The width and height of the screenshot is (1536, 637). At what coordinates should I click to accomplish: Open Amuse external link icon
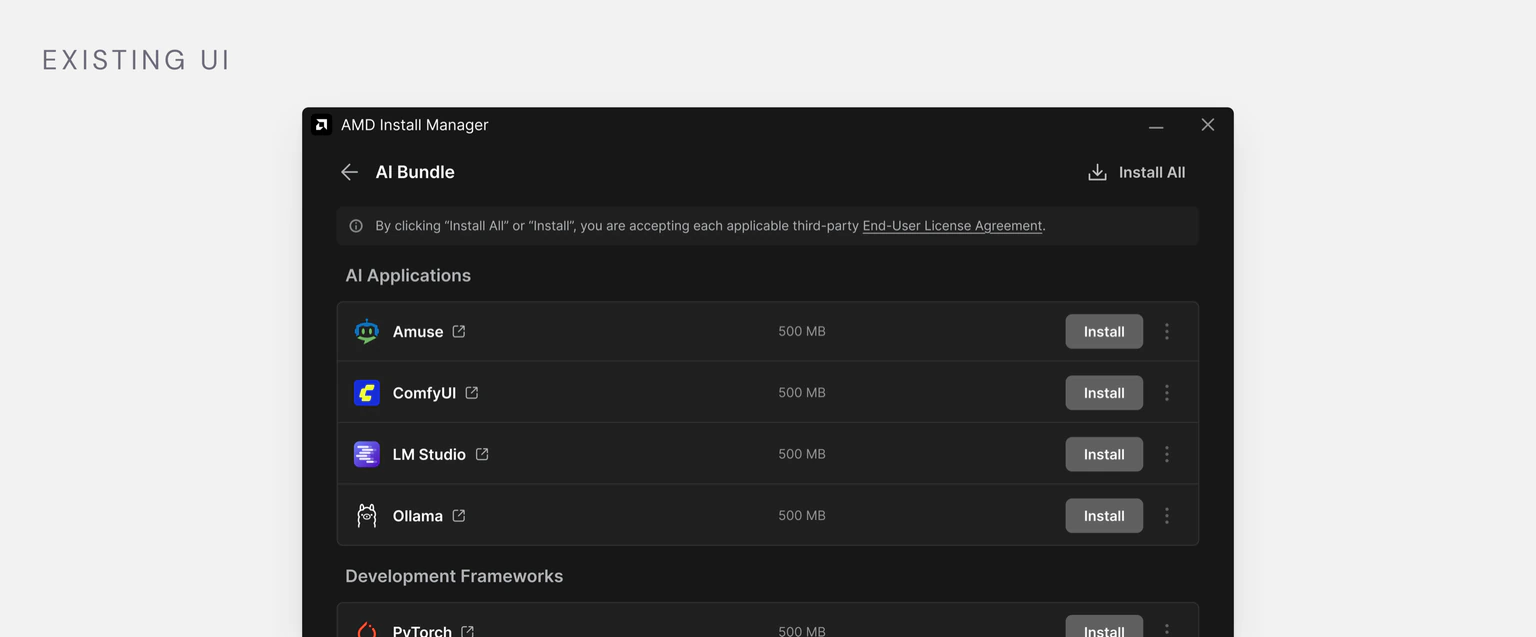tap(459, 331)
